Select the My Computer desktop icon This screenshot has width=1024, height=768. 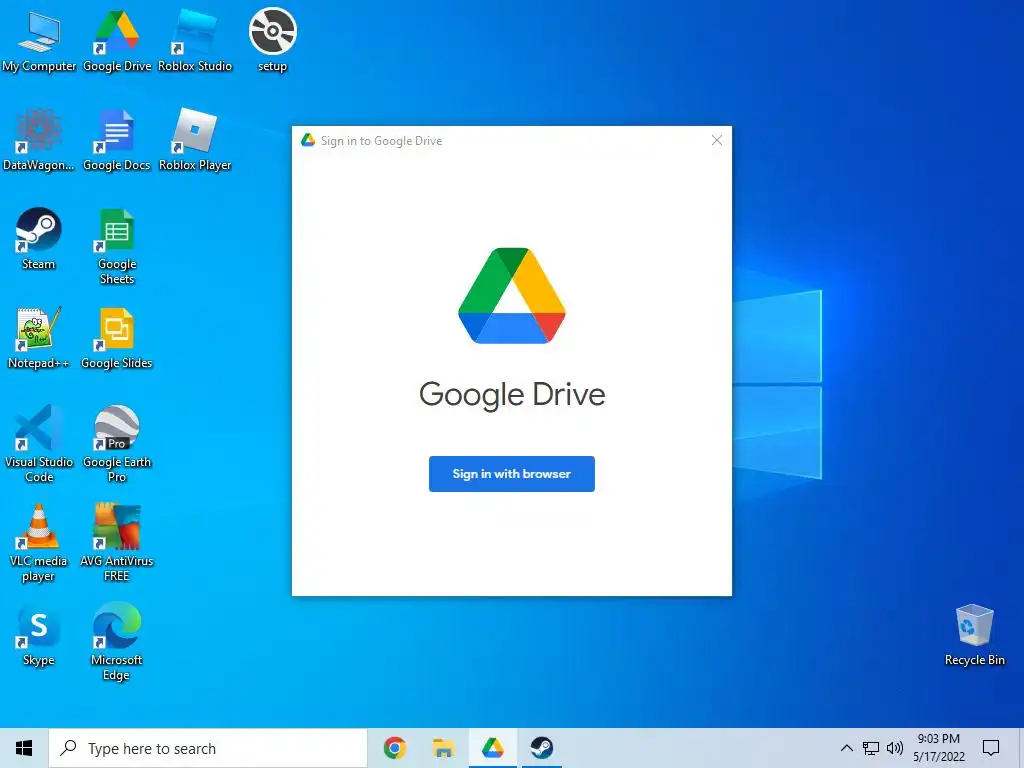click(x=39, y=40)
